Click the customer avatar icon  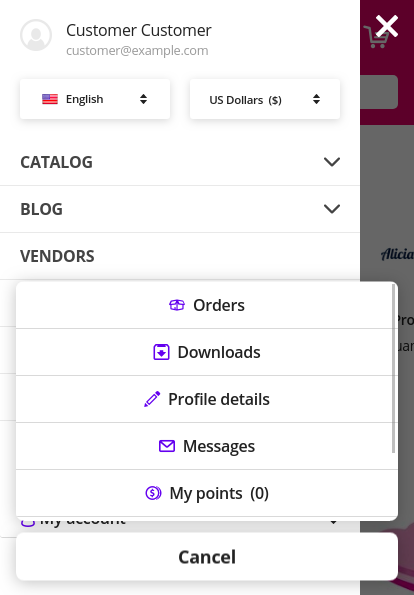tap(36, 35)
